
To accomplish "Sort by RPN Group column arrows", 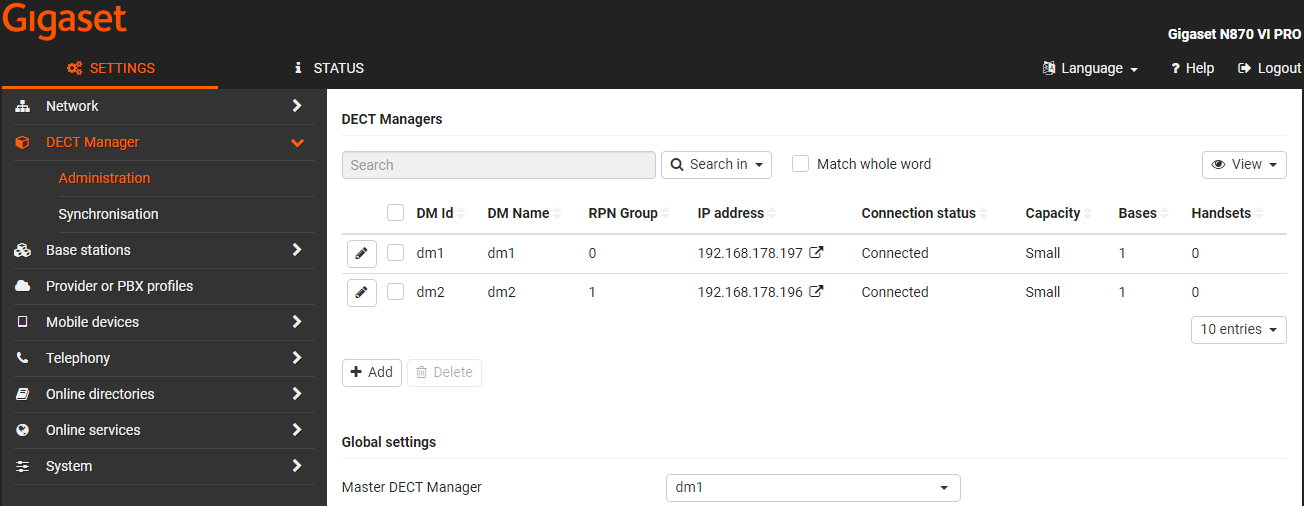I will [667, 214].
